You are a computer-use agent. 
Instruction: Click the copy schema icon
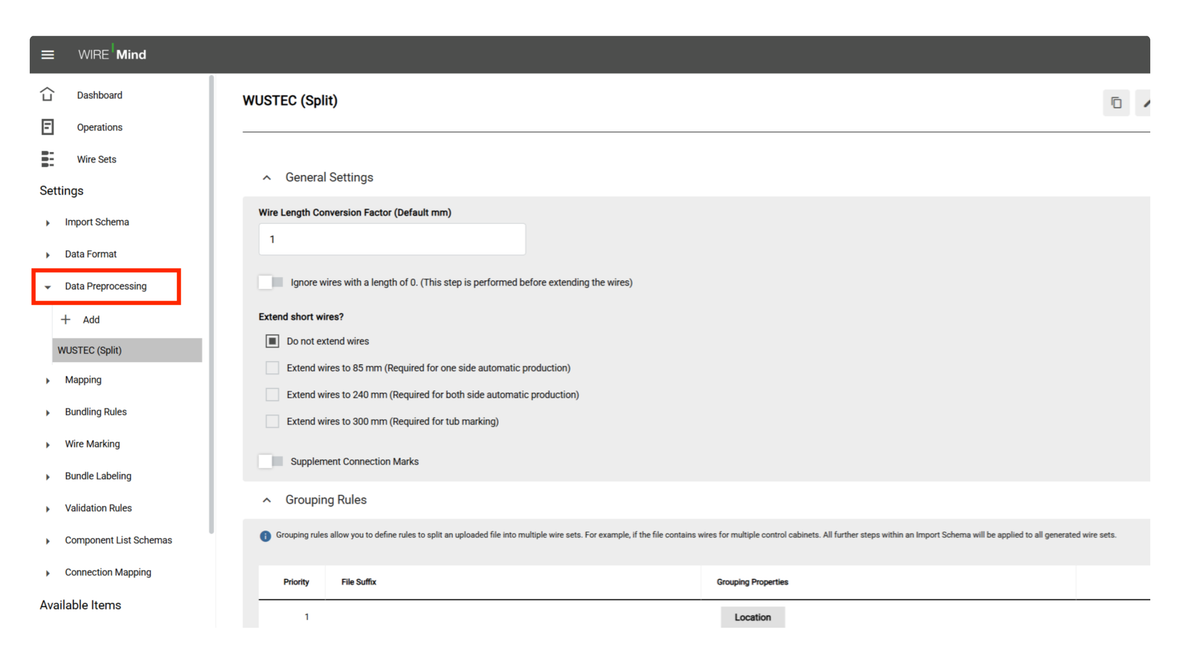pyautogui.click(x=1116, y=102)
